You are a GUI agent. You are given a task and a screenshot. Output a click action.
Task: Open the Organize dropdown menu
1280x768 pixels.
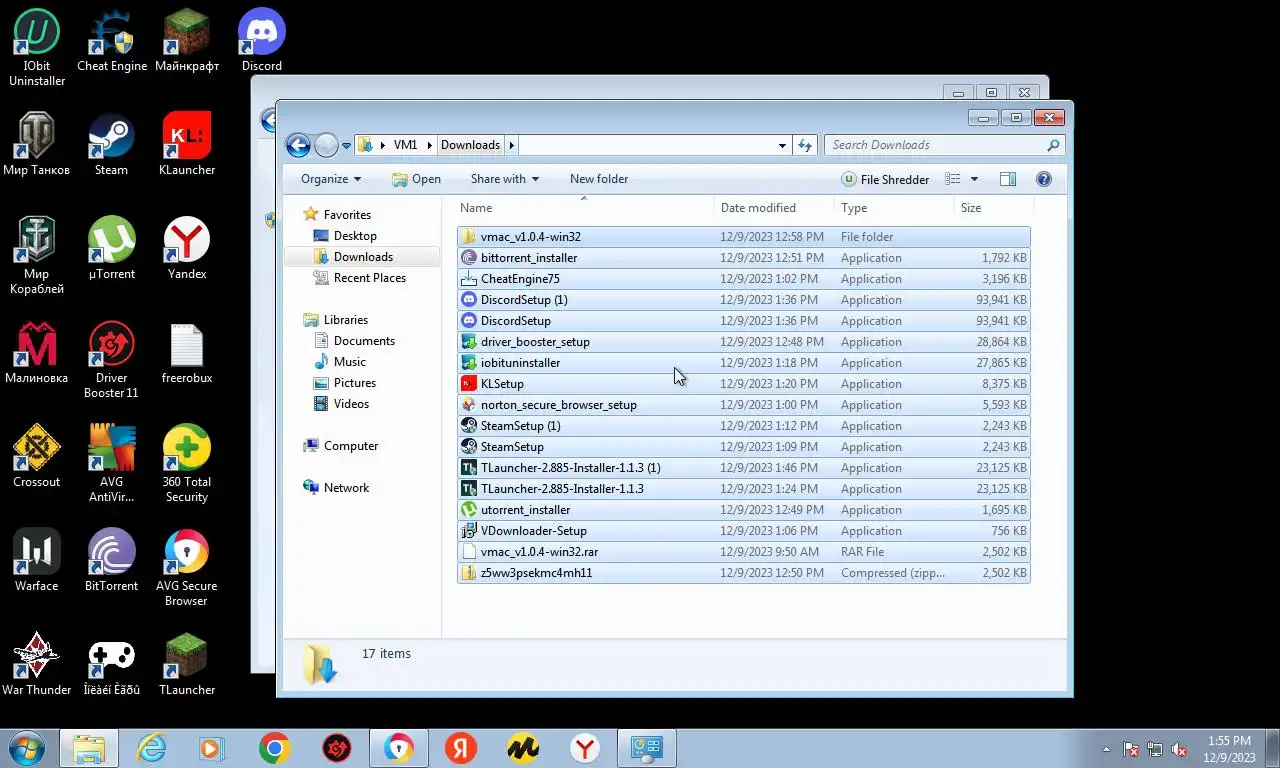tap(331, 179)
